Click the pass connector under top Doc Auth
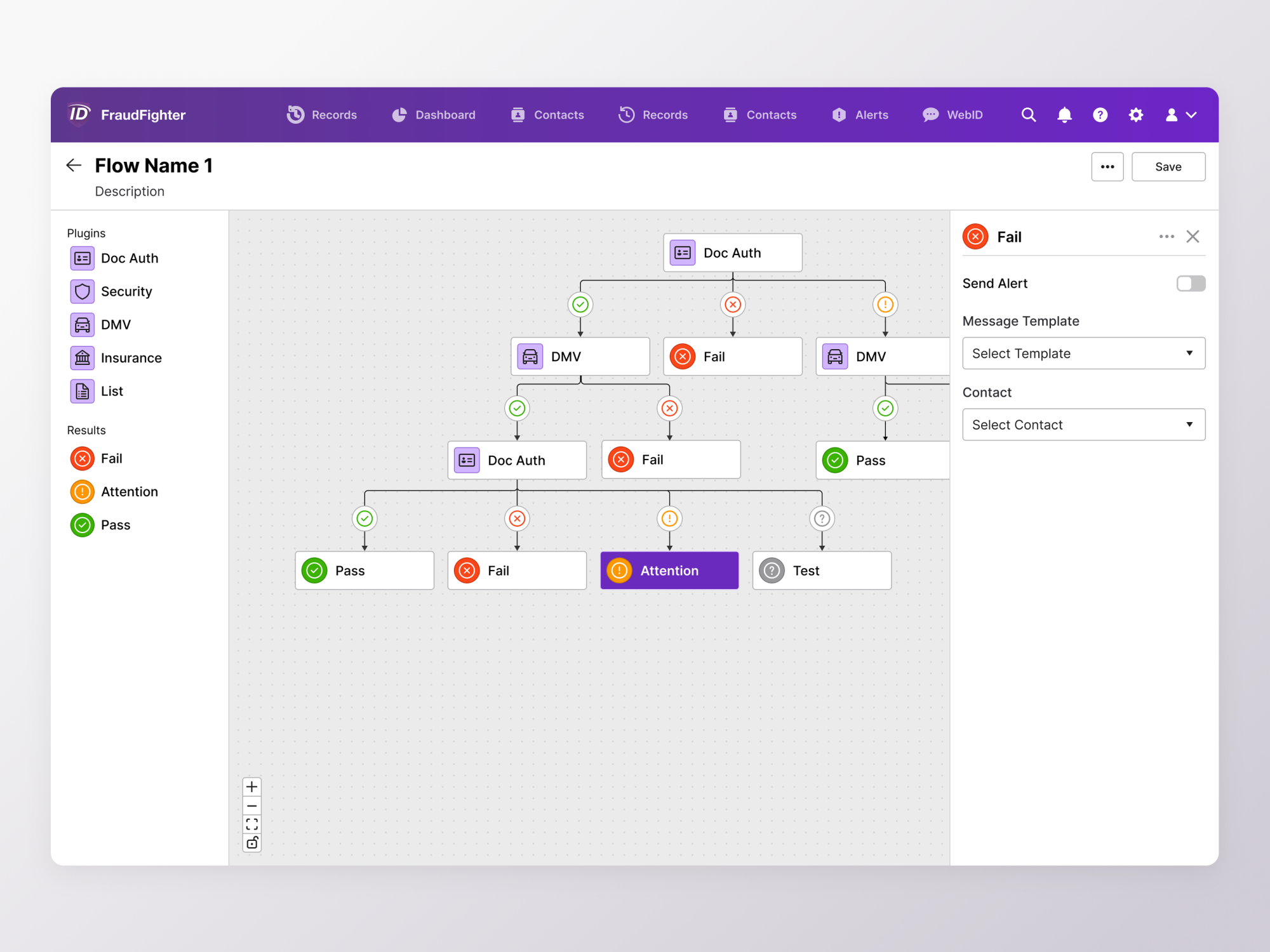This screenshot has height=952, width=1270. tap(580, 305)
